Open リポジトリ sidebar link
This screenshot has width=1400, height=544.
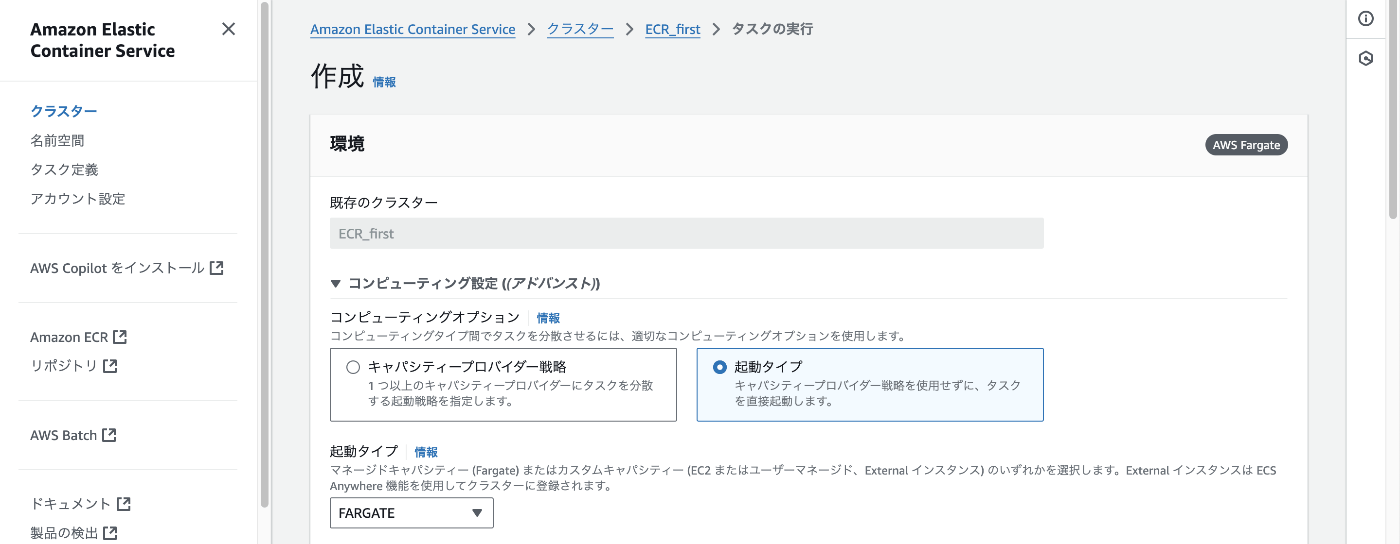(x=74, y=366)
